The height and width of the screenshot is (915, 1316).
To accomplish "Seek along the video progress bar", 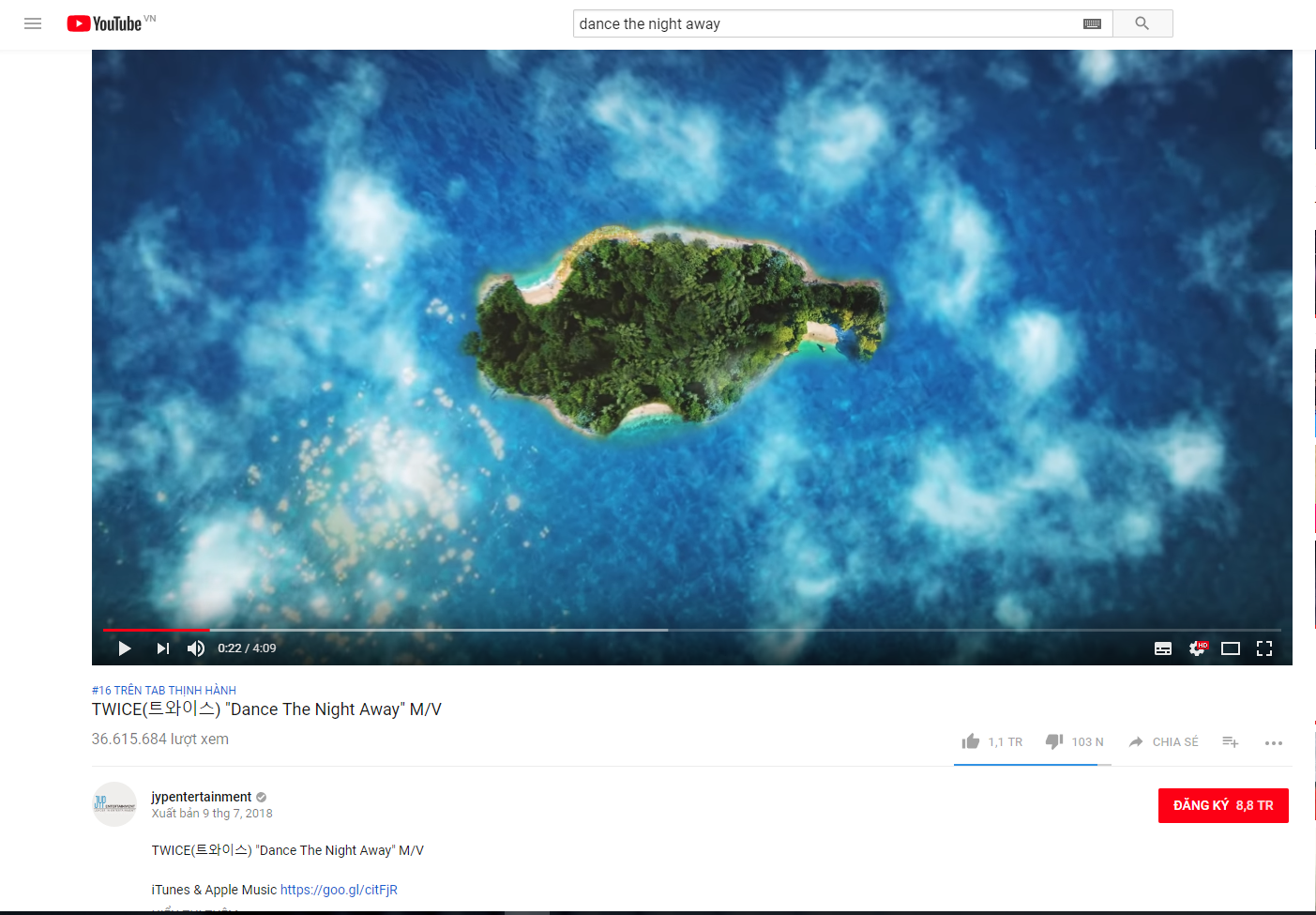I will click(691, 630).
